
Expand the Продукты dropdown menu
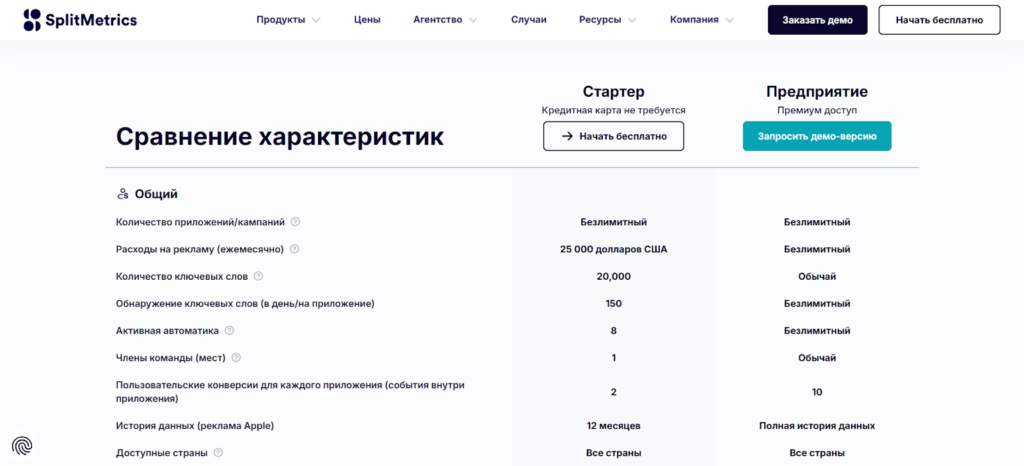[x=288, y=20]
